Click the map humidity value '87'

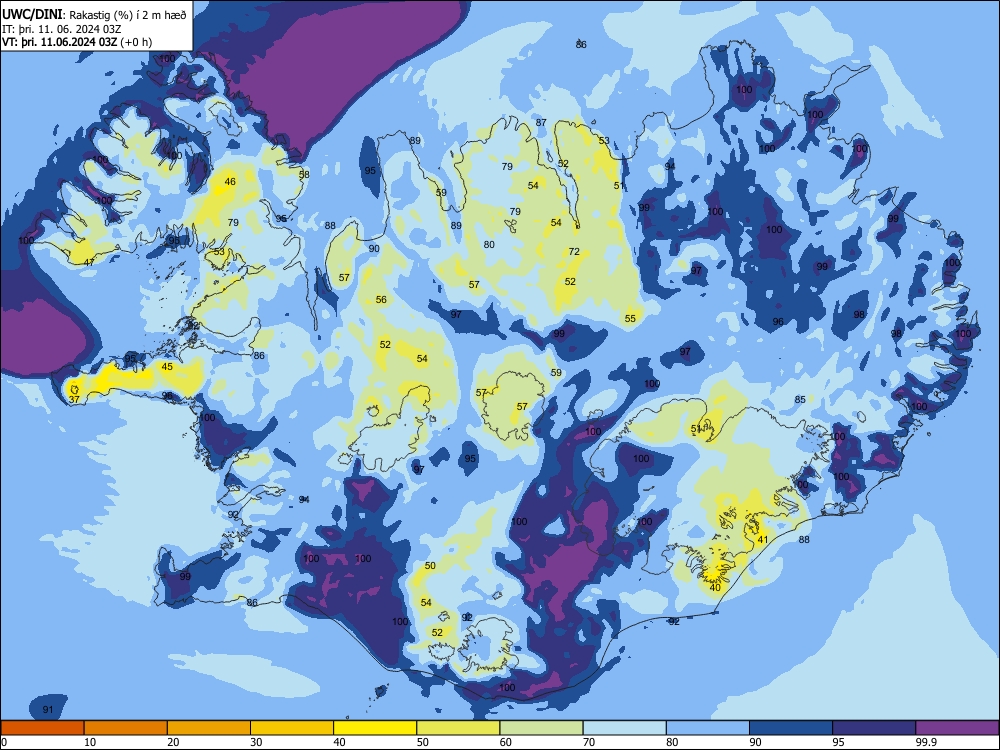[541, 122]
